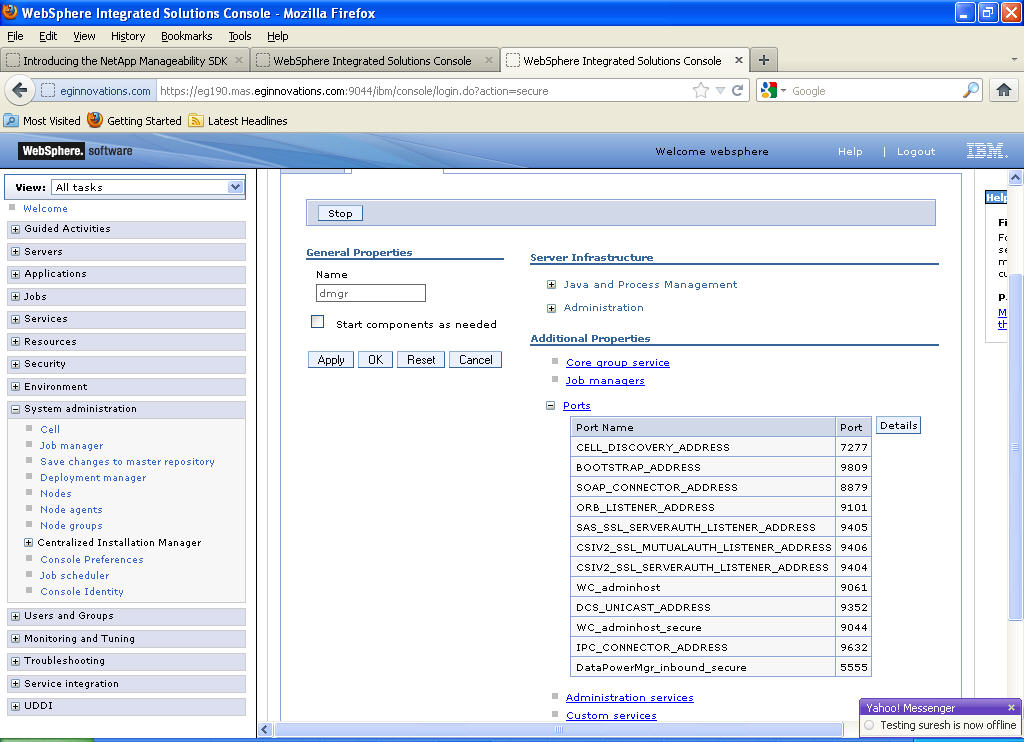Screen dimensions: 1024x742
Task: Expand Jobs section
Action: pos(16,297)
